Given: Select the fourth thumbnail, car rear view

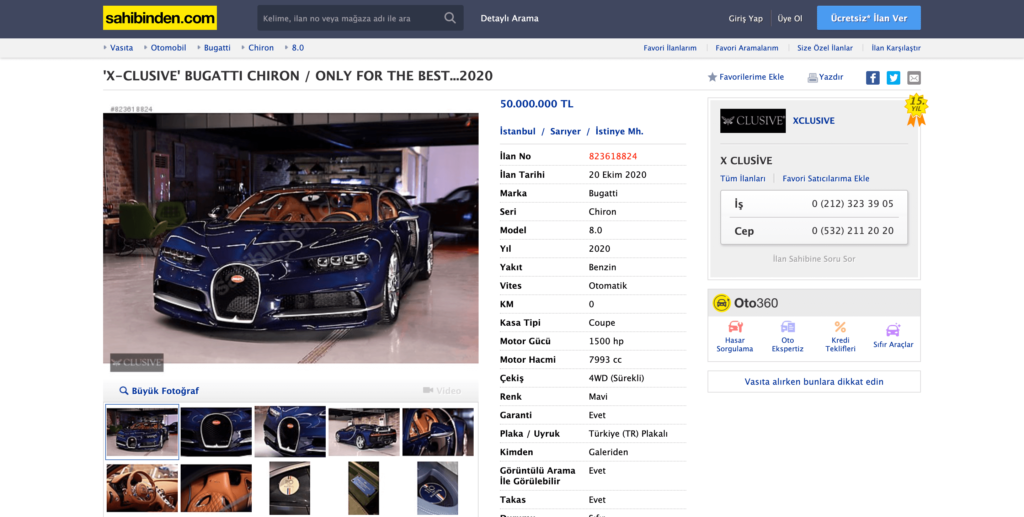Looking at the screenshot, I should click(364, 432).
